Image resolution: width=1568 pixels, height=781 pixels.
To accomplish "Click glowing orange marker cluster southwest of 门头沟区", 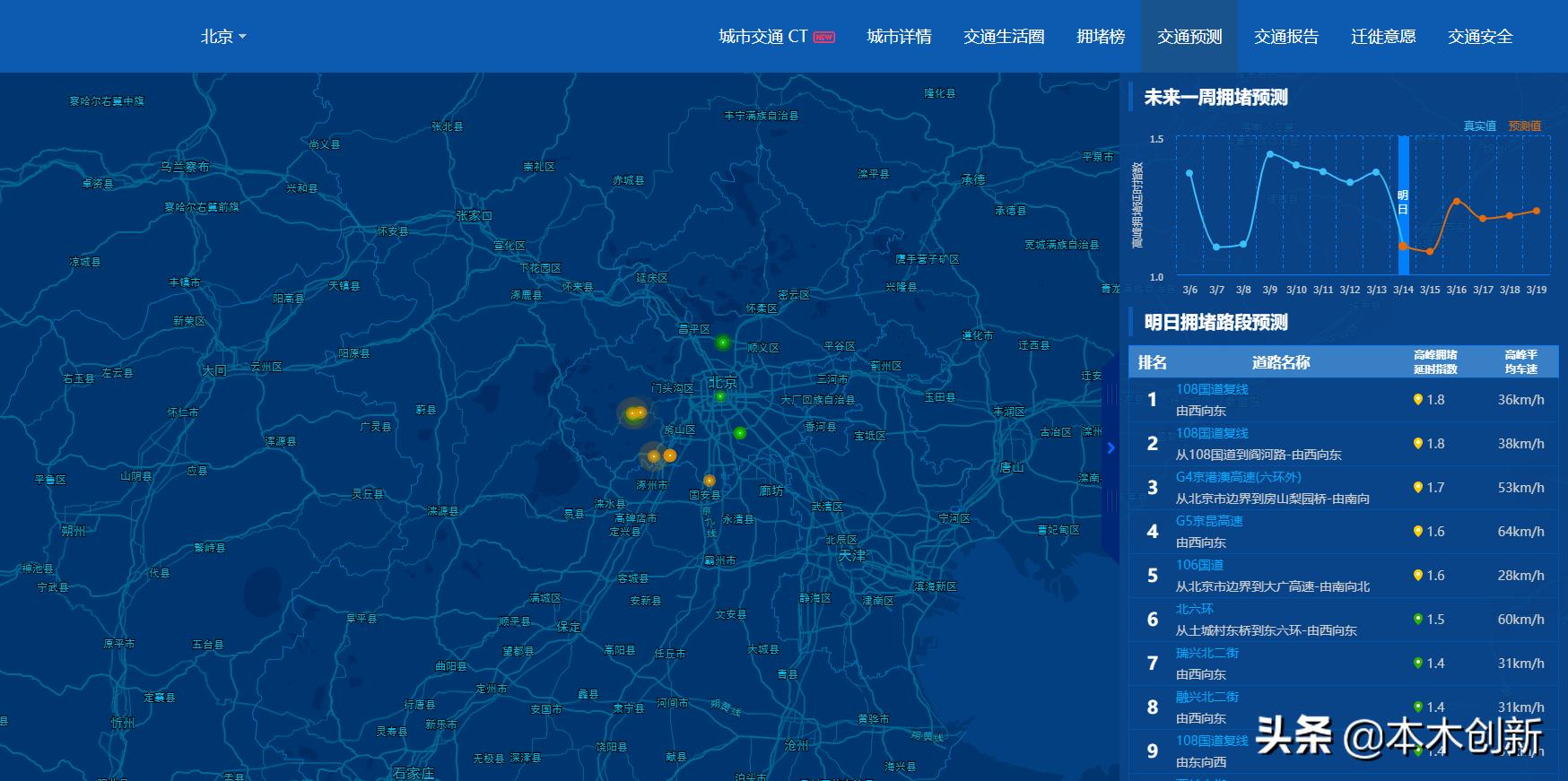I will click(635, 413).
